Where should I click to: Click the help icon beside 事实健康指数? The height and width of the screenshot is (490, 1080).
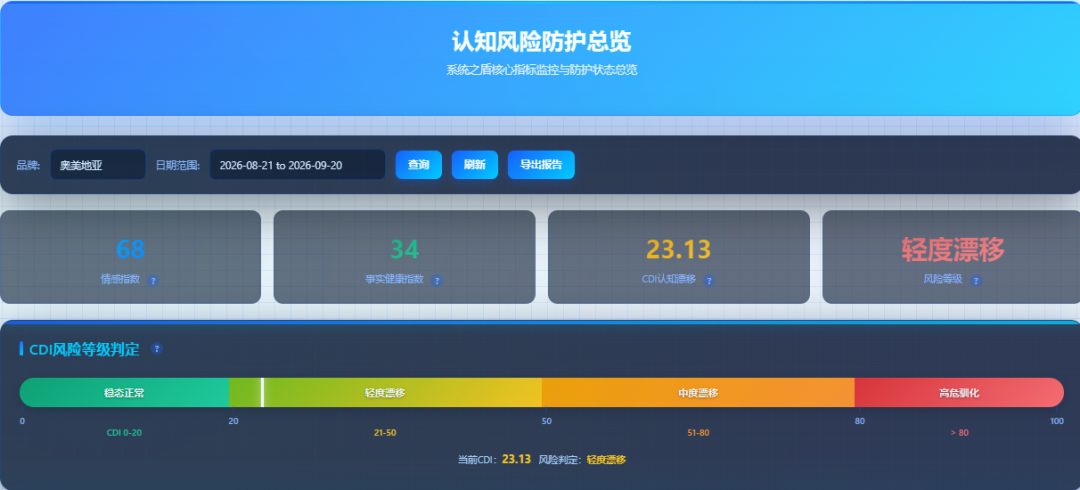[x=437, y=280]
